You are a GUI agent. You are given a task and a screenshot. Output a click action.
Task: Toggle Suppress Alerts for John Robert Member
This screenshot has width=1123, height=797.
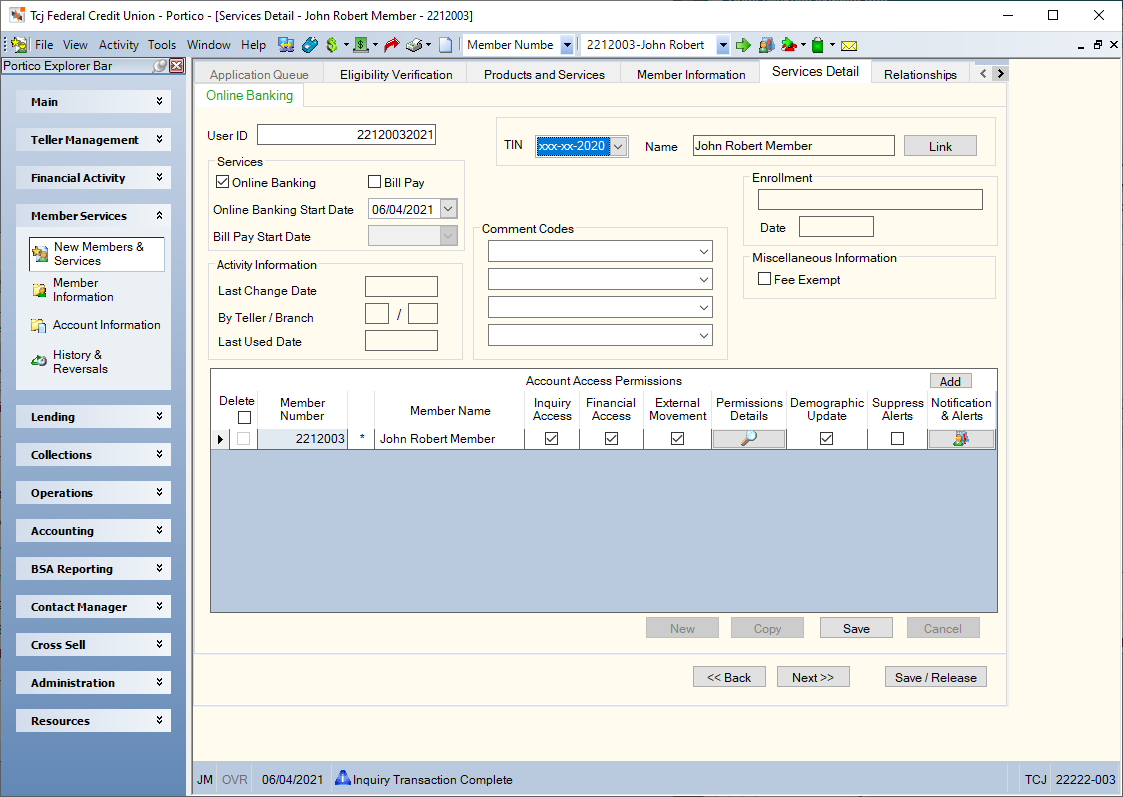(x=897, y=438)
